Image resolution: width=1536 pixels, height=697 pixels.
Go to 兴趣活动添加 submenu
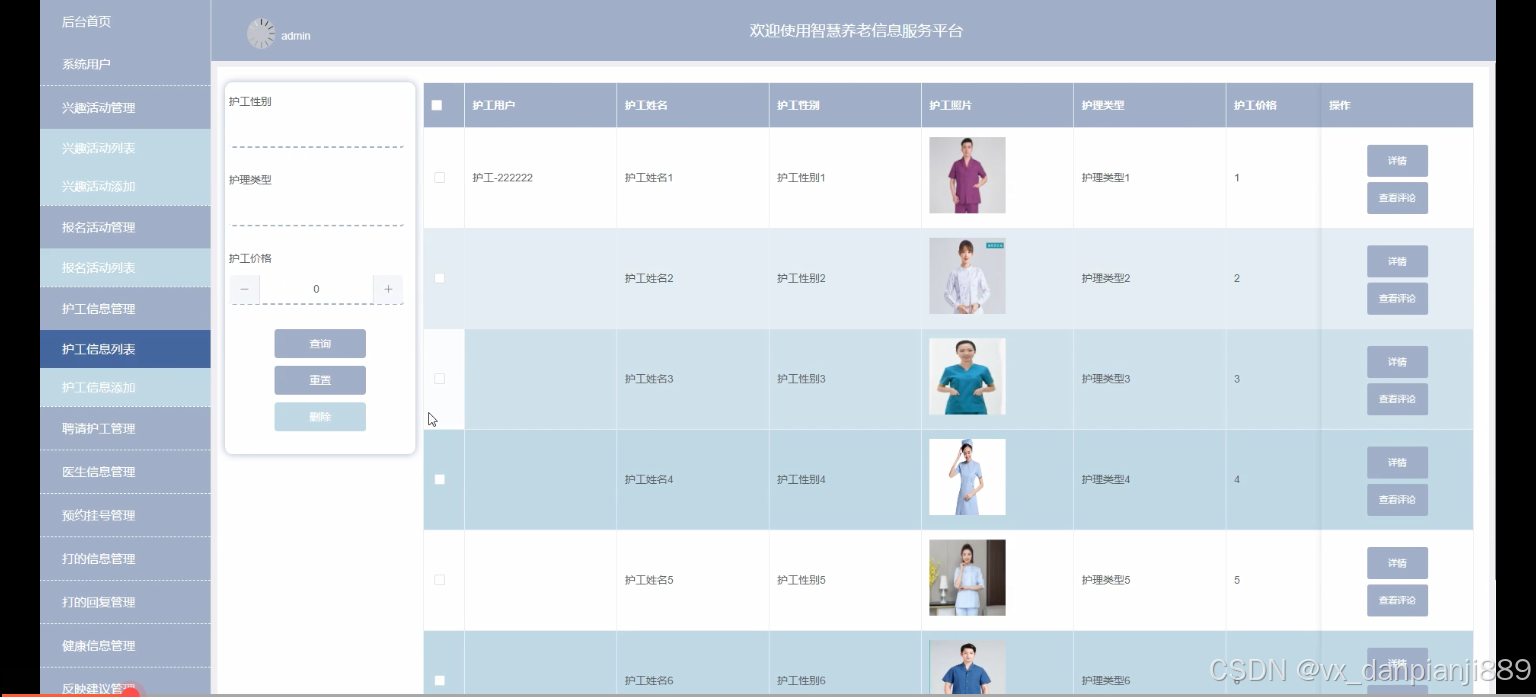[x=125, y=186]
